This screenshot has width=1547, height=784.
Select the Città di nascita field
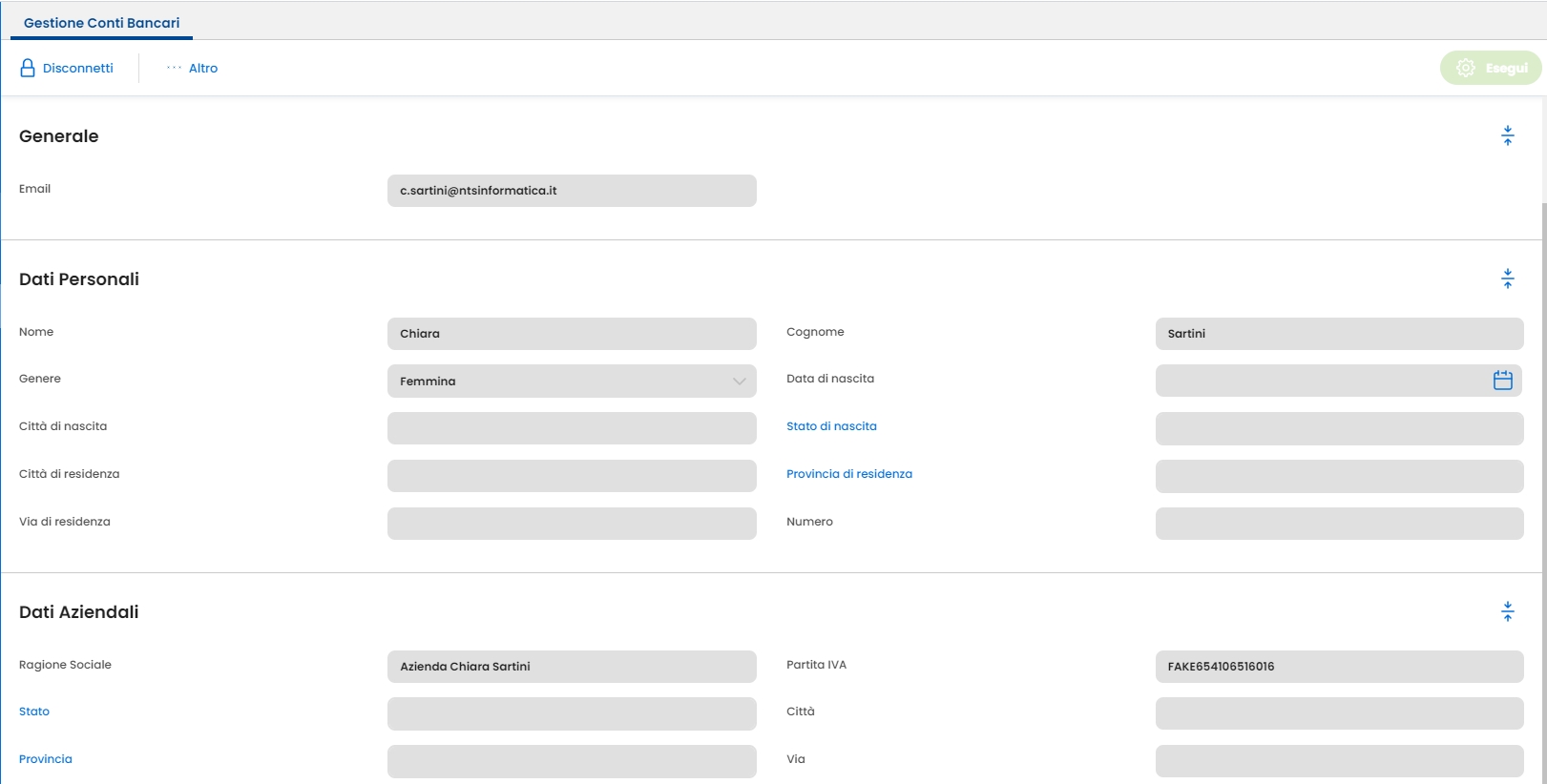572,428
